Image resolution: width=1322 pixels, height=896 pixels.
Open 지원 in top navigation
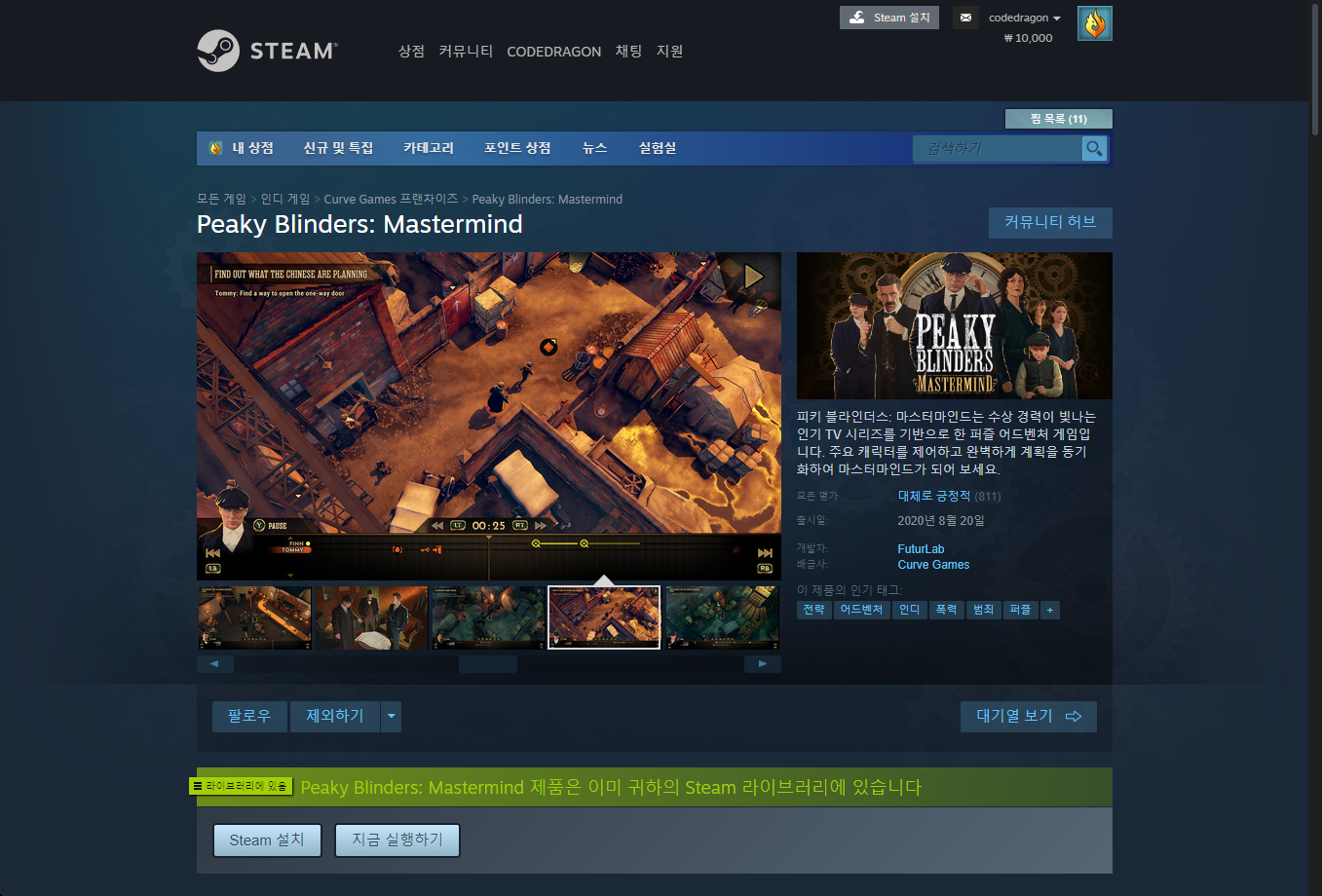669,51
